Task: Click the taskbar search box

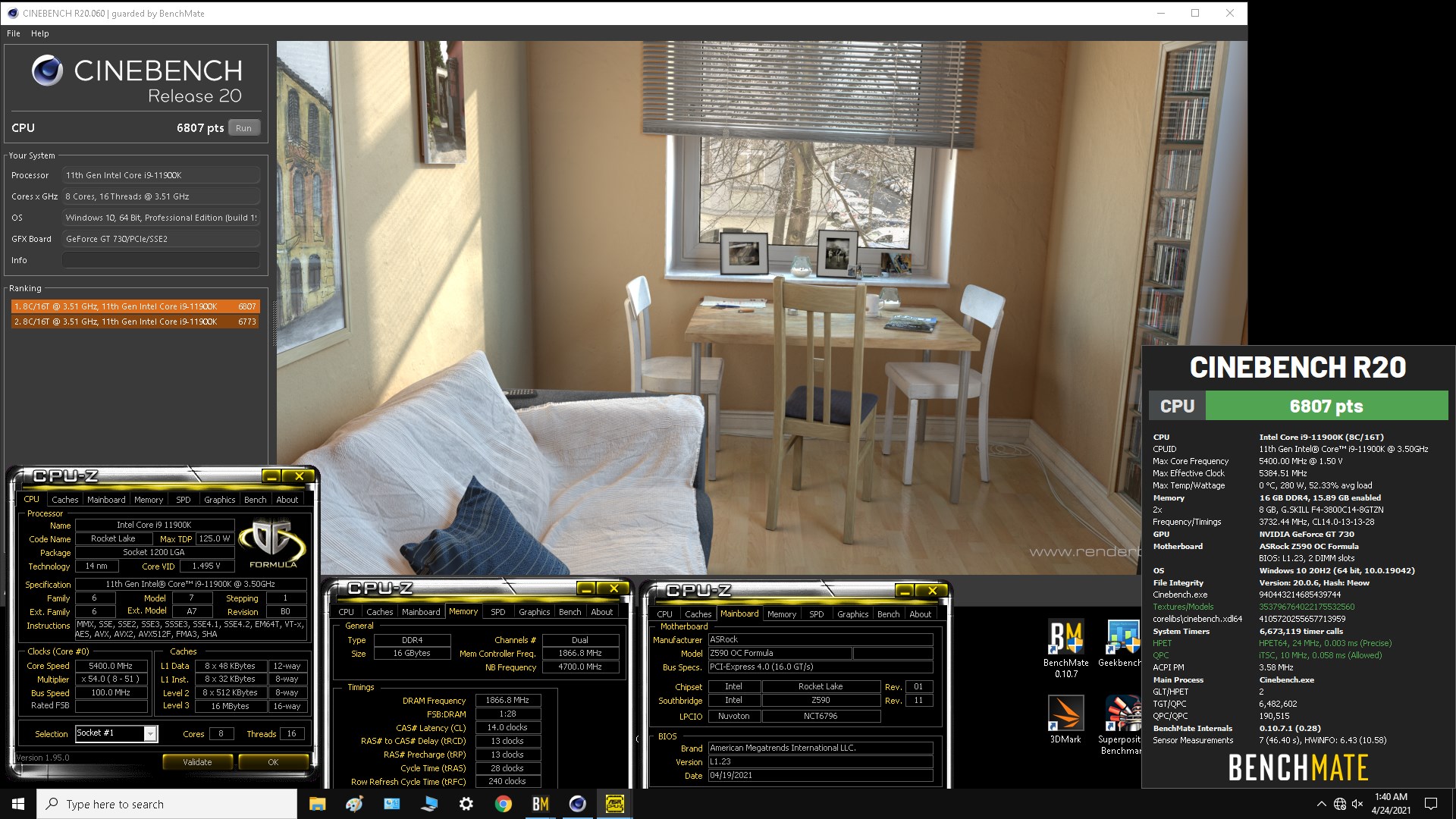Action: pyautogui.click(x=167, y=804)
